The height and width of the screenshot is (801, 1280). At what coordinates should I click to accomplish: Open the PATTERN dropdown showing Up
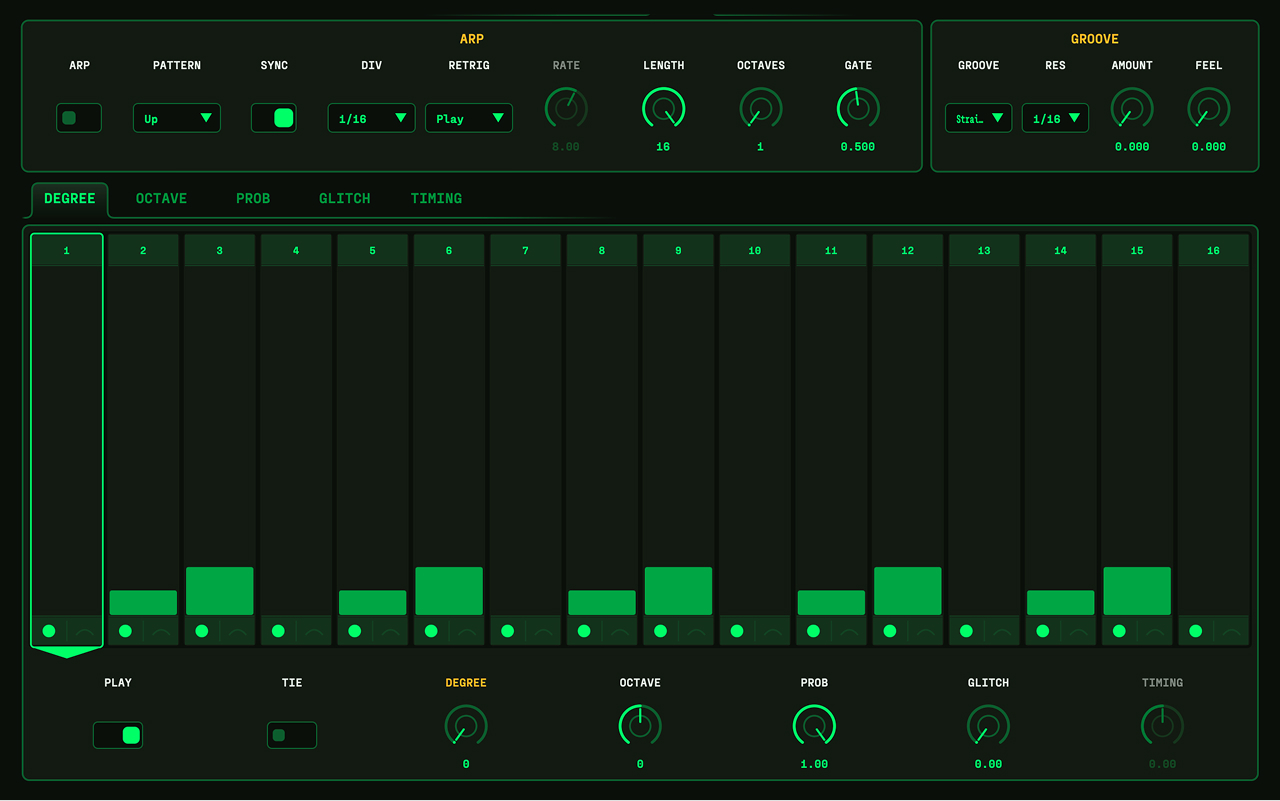click(177, 118)
